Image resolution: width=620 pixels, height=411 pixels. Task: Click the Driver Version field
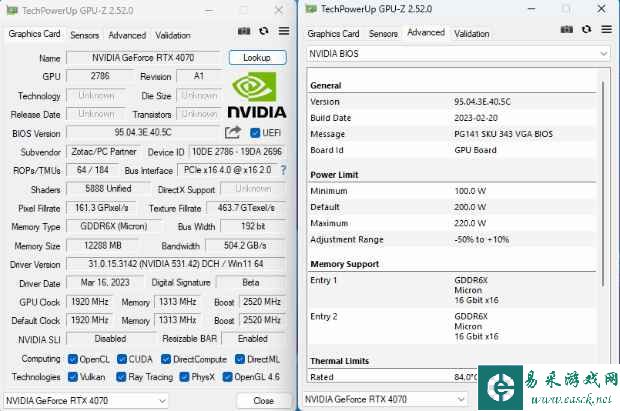coord(176,264)
